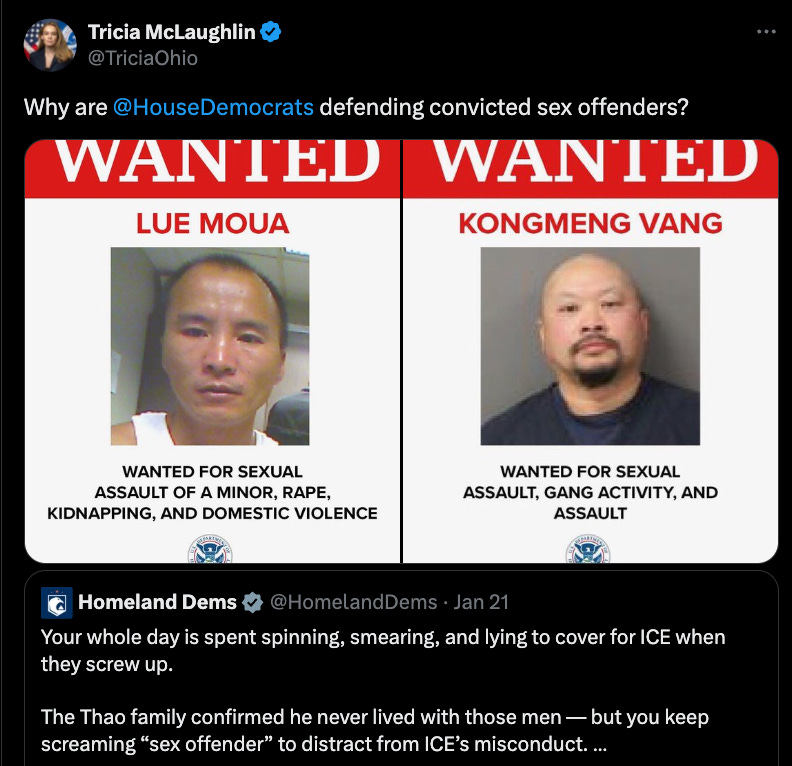Expand the truncated quoted tweet via trailing ellipsis

599,745
